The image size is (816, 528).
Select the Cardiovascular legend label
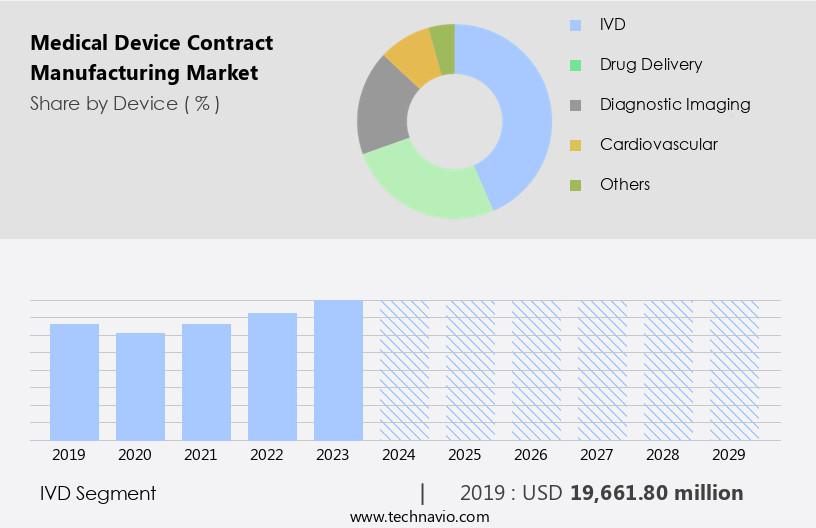click(658, 144)
